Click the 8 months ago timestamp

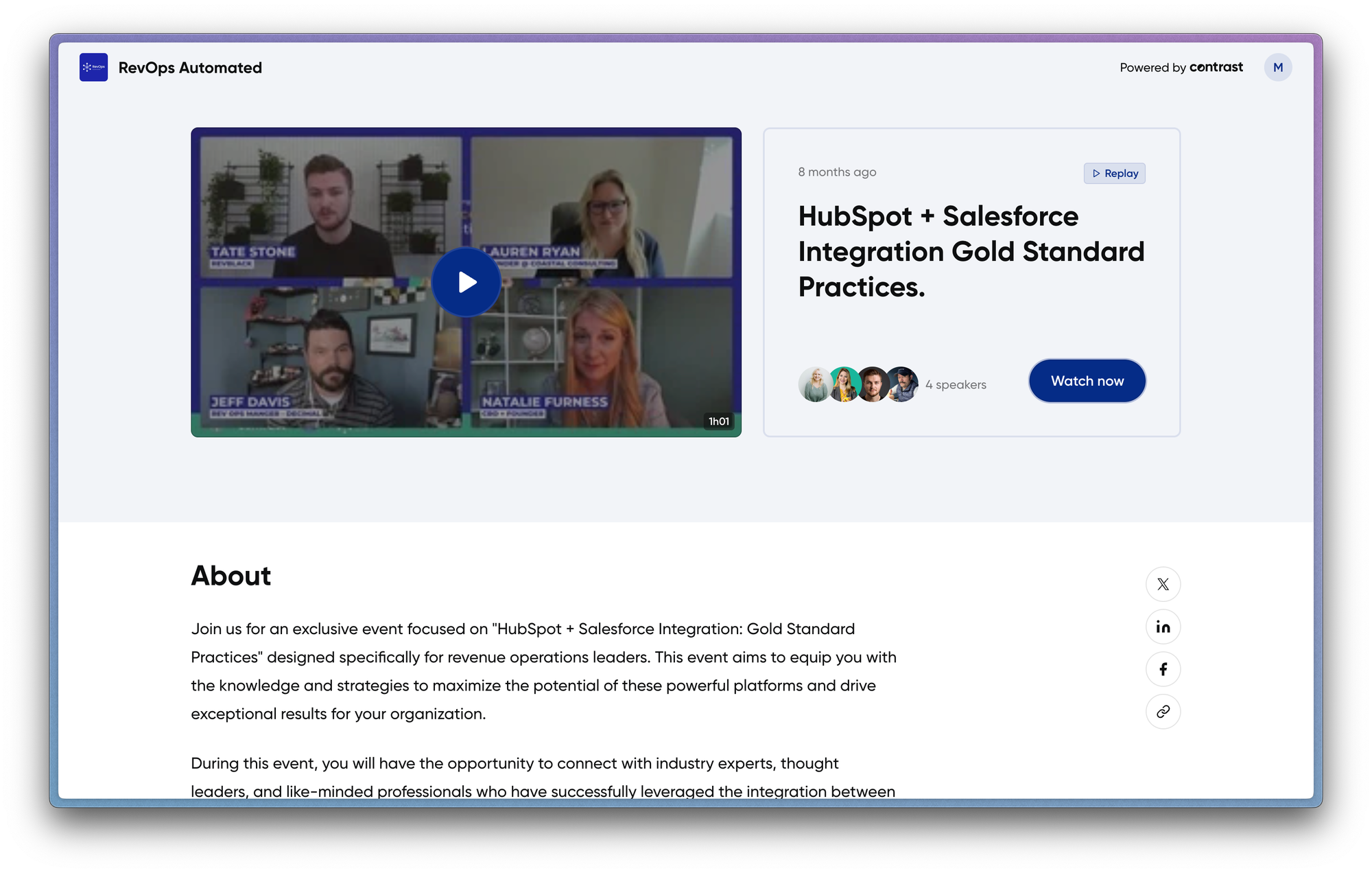coord(836,172)
